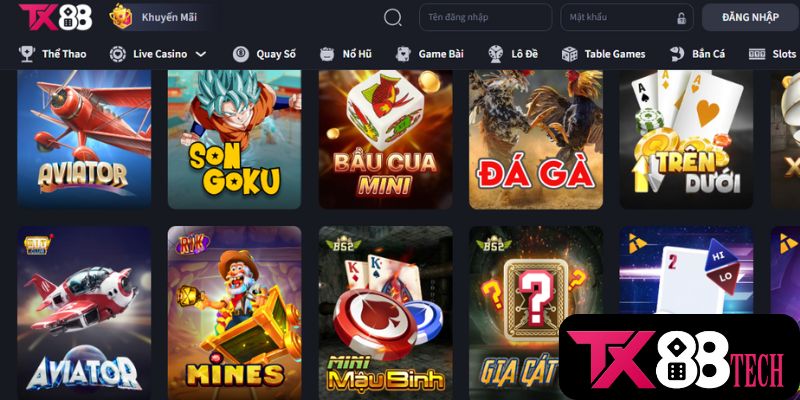Click the Khuyến Mãi promotions button
800x400 pixels.
(x=160, y=17)
